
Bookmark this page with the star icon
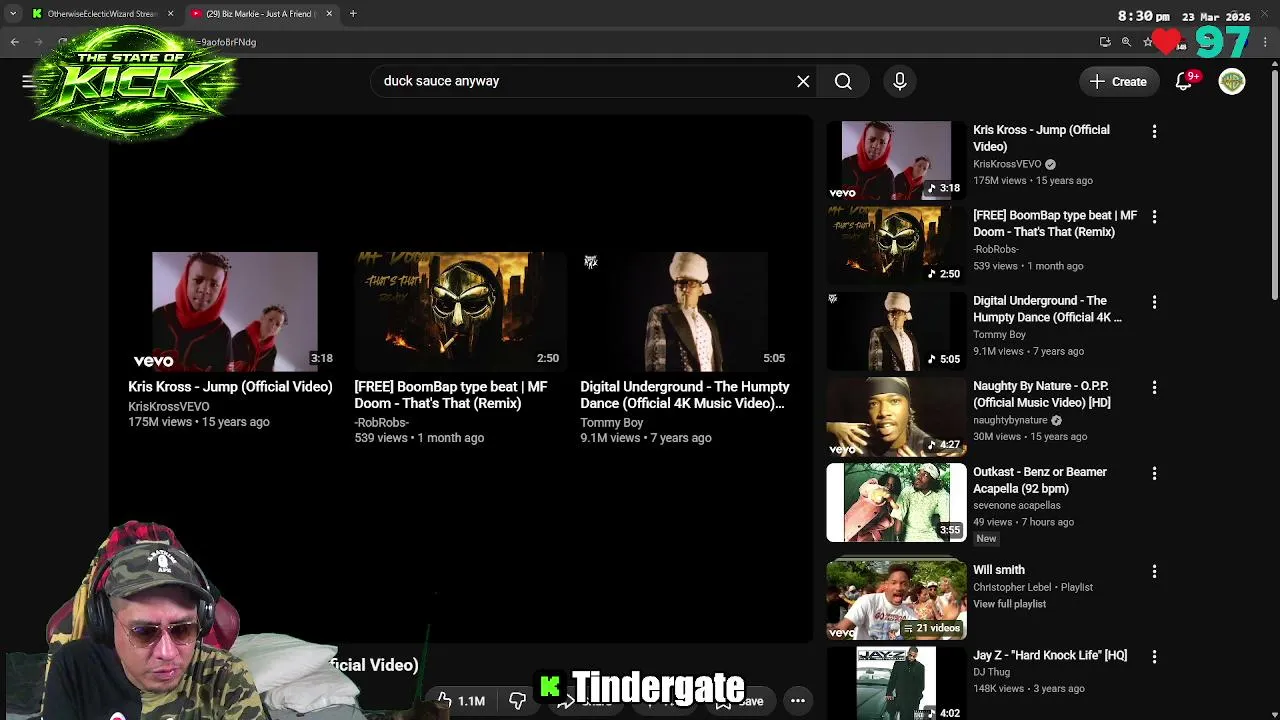click(x=1147, y=42)
